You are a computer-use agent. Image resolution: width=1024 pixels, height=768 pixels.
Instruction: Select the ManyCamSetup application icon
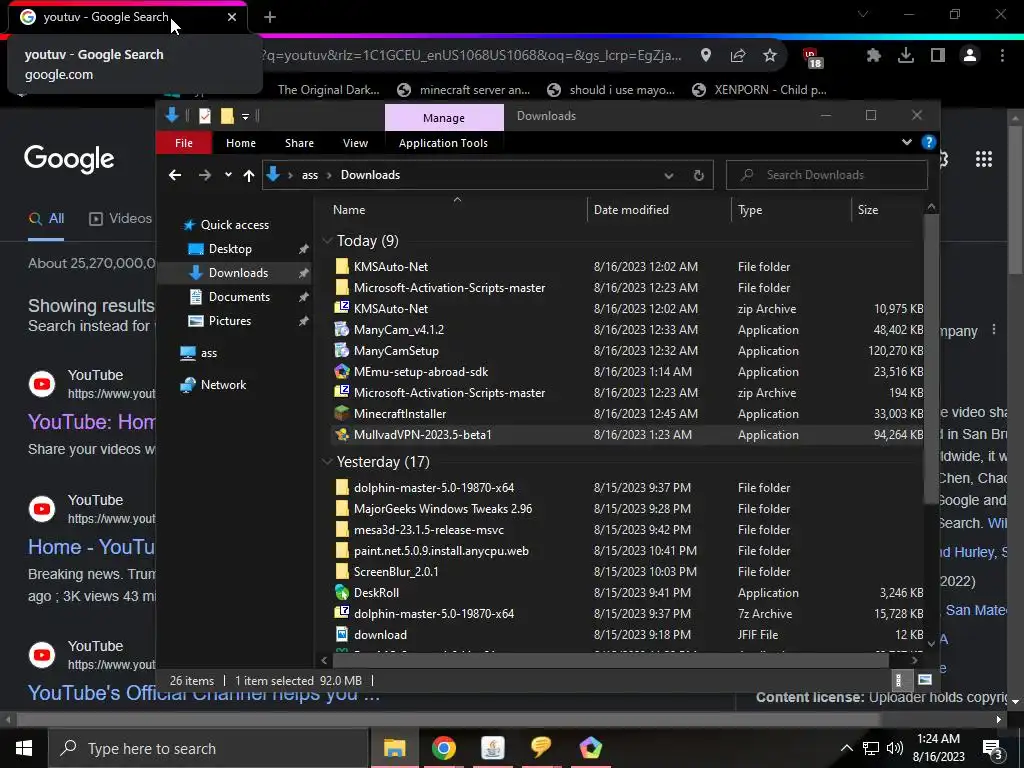click(342, 351)
